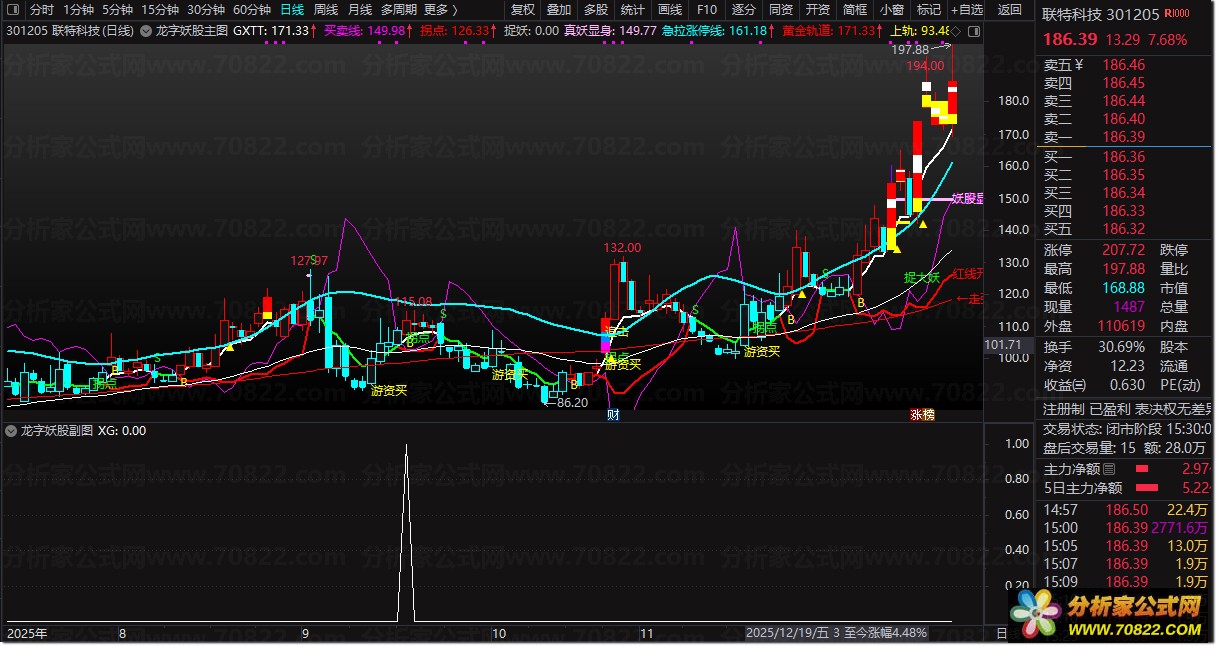This screenshot has width=1218, height=646.
Task: Add stock via +自选
Action: pos(967,9)
